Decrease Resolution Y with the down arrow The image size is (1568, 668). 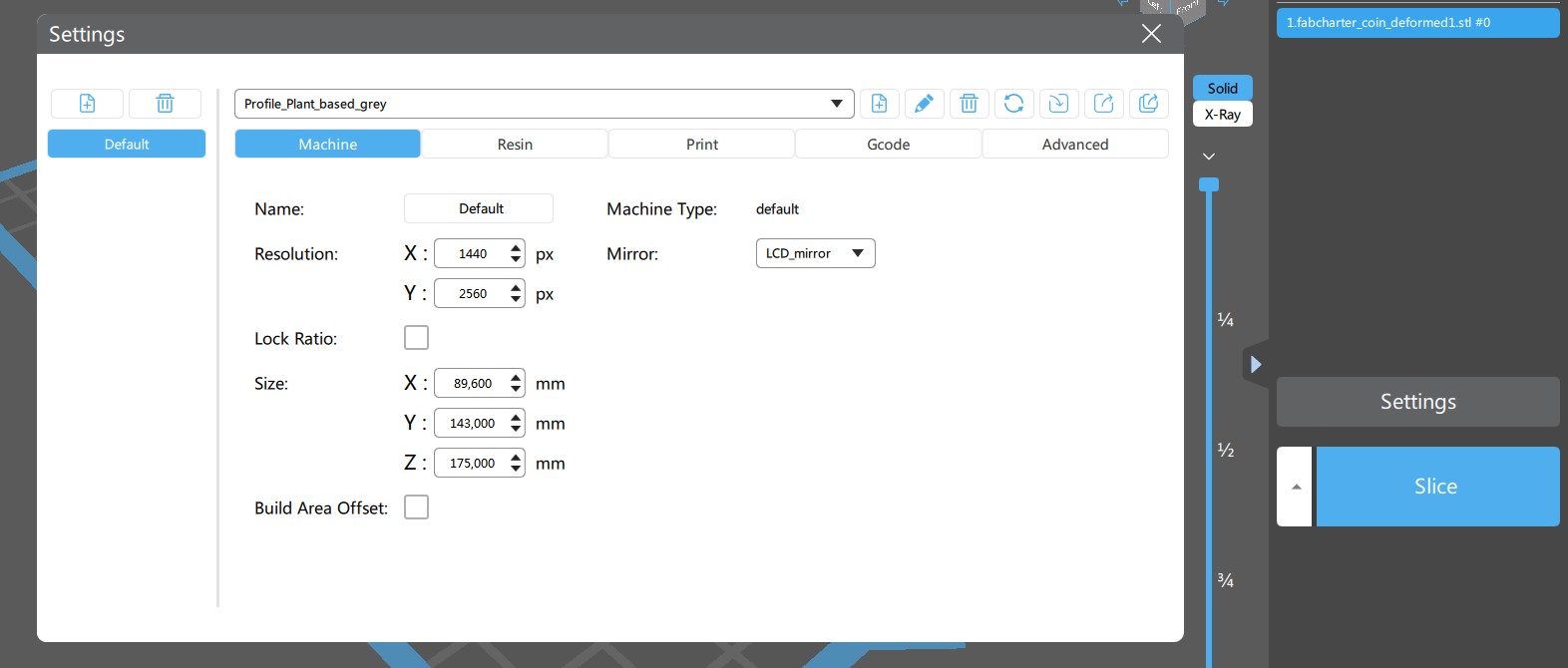point(516,299)
